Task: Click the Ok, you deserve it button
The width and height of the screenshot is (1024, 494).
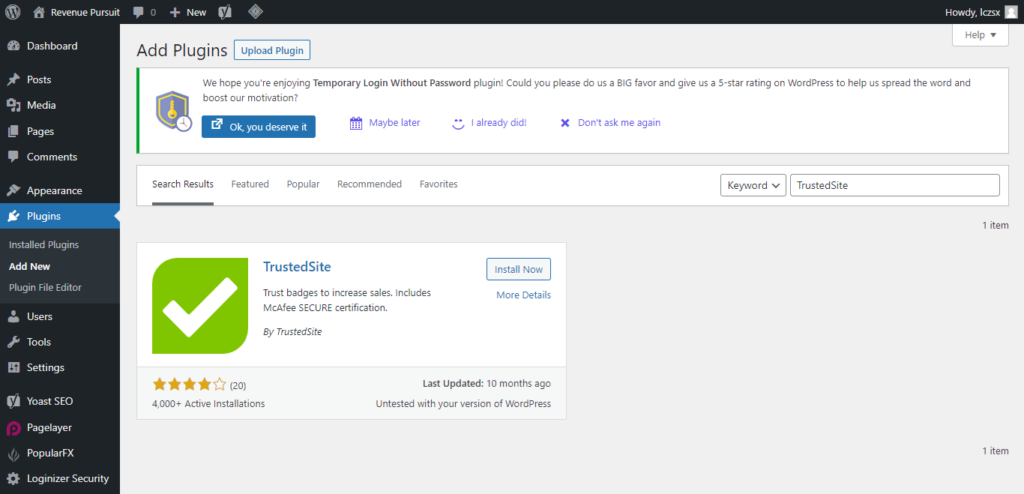Action: pos(259,127)
